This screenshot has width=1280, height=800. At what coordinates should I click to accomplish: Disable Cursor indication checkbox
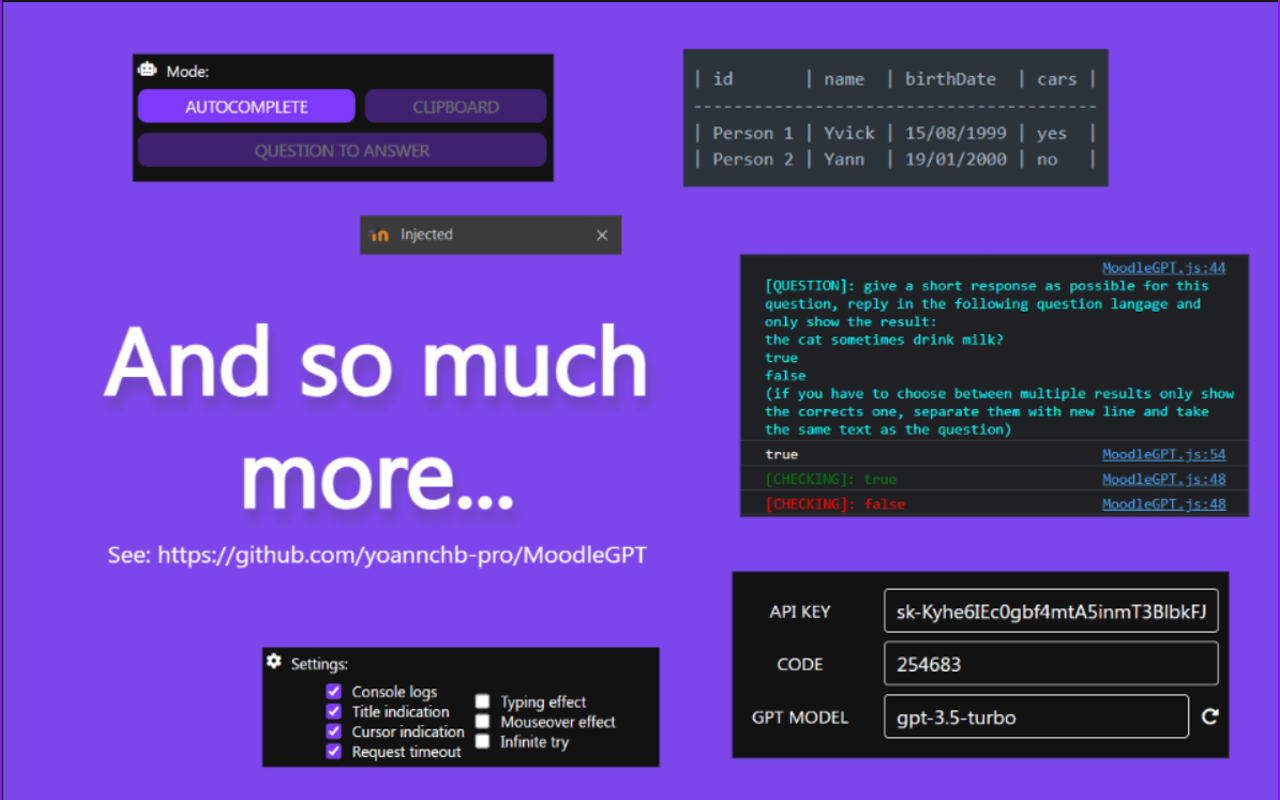tap(334, 732)
